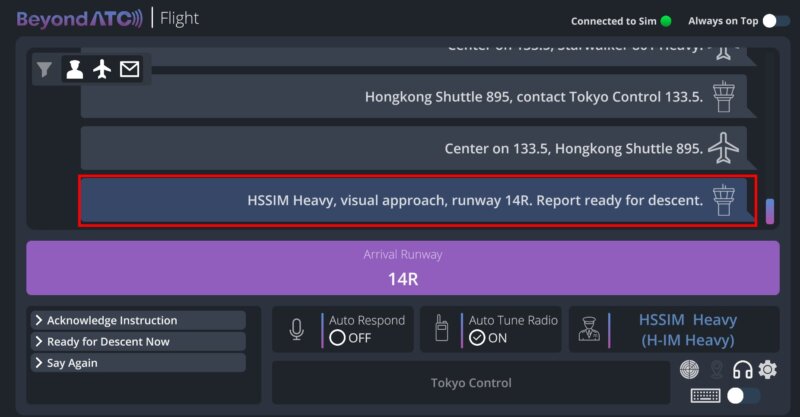Toggle the Always on Top switch
This screenshot has height=417, width=800.
click(777, 21)
